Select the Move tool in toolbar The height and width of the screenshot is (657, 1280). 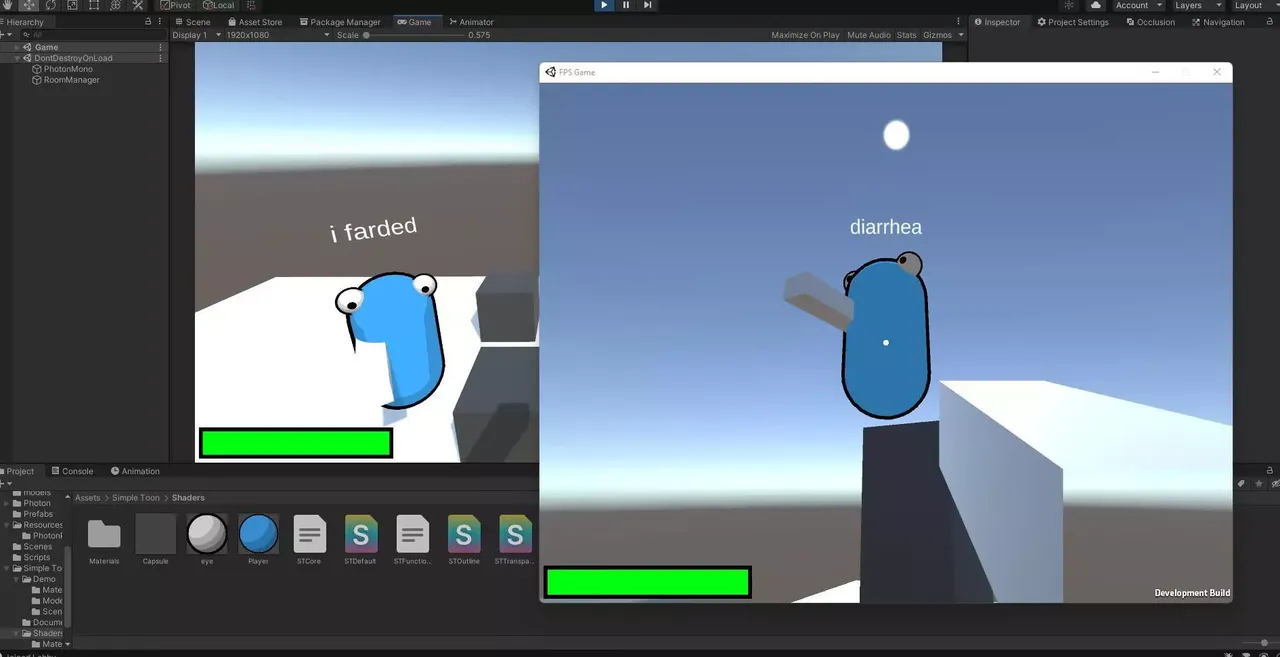coord(28,5)
